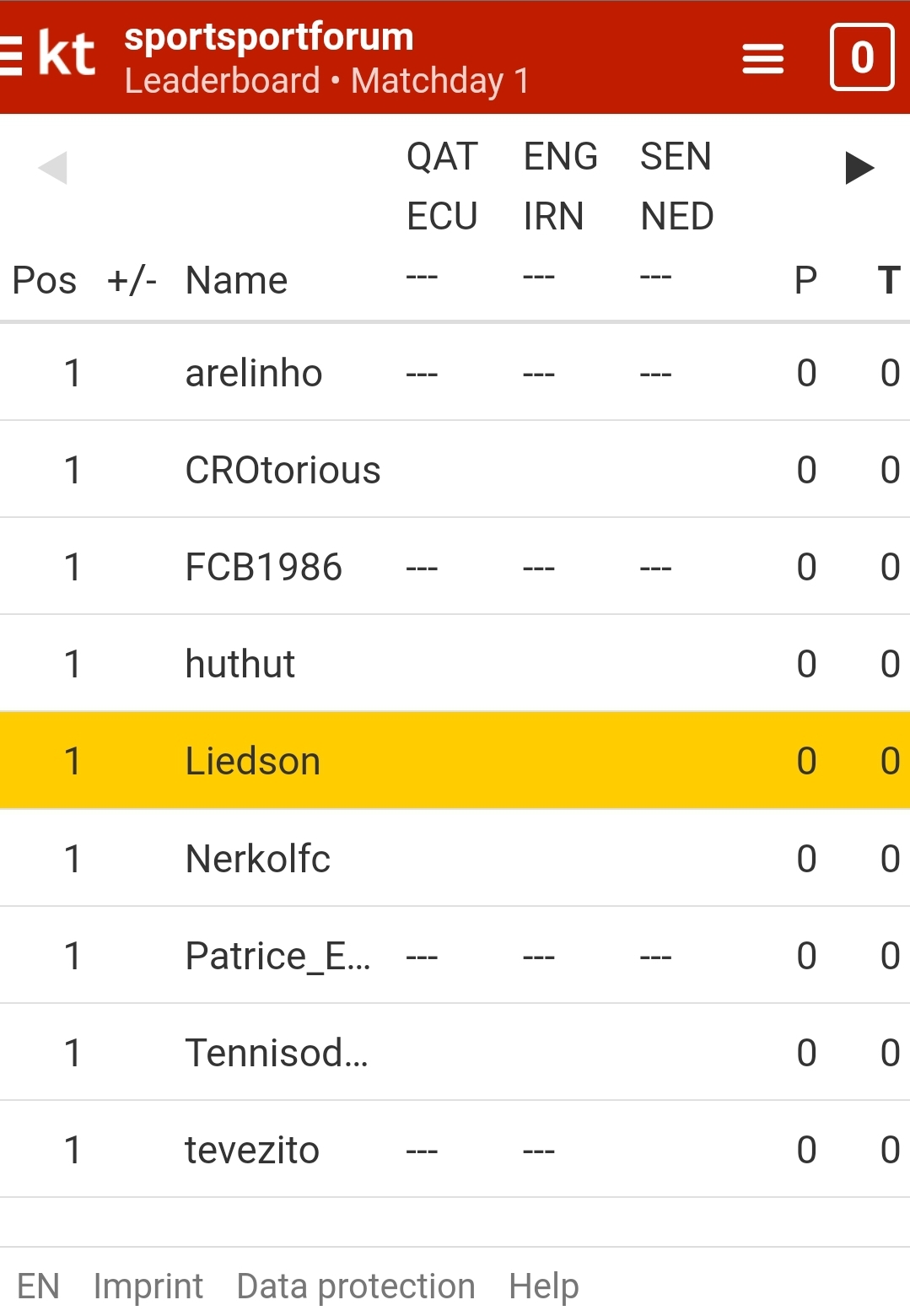Open tevezito's player row
This screenshot has height=1316, width=910.
coord(455,1150)
